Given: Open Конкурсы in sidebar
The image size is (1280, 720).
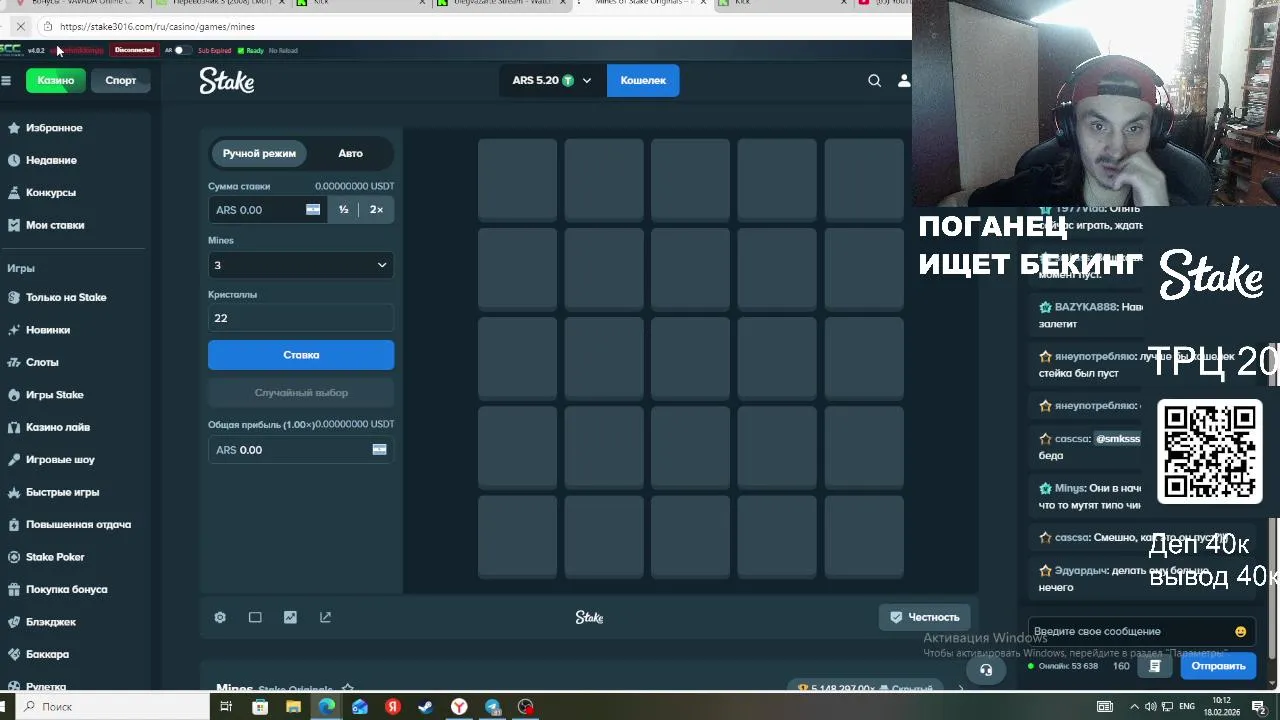Looking at the screenshot, I should tap(51, 192).
